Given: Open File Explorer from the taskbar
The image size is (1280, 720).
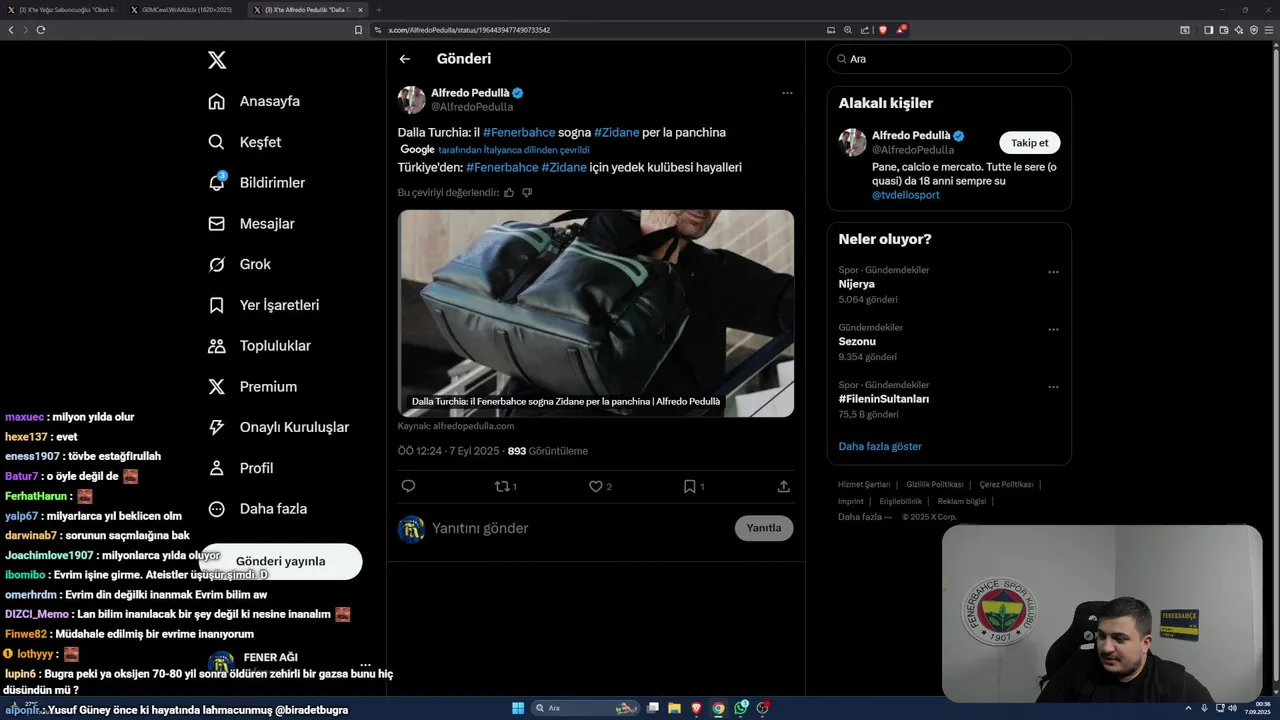Looking at the screenshot, I should pos(674,708).
